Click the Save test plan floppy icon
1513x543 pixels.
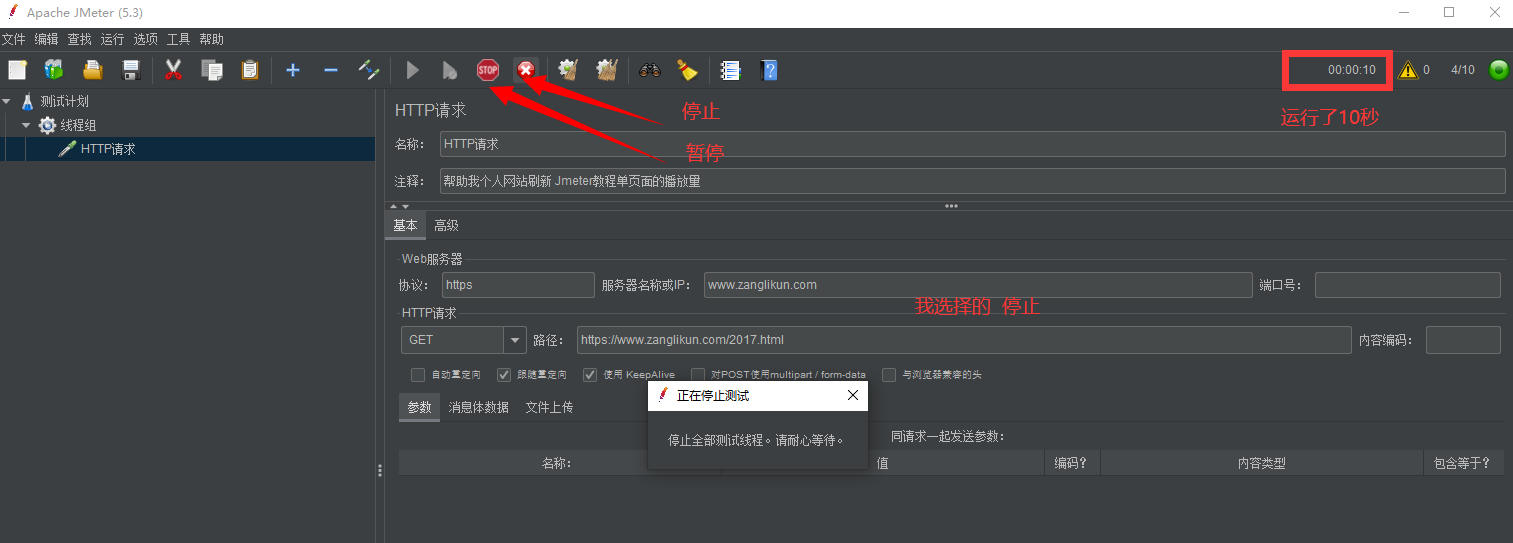tap(130, 70)
